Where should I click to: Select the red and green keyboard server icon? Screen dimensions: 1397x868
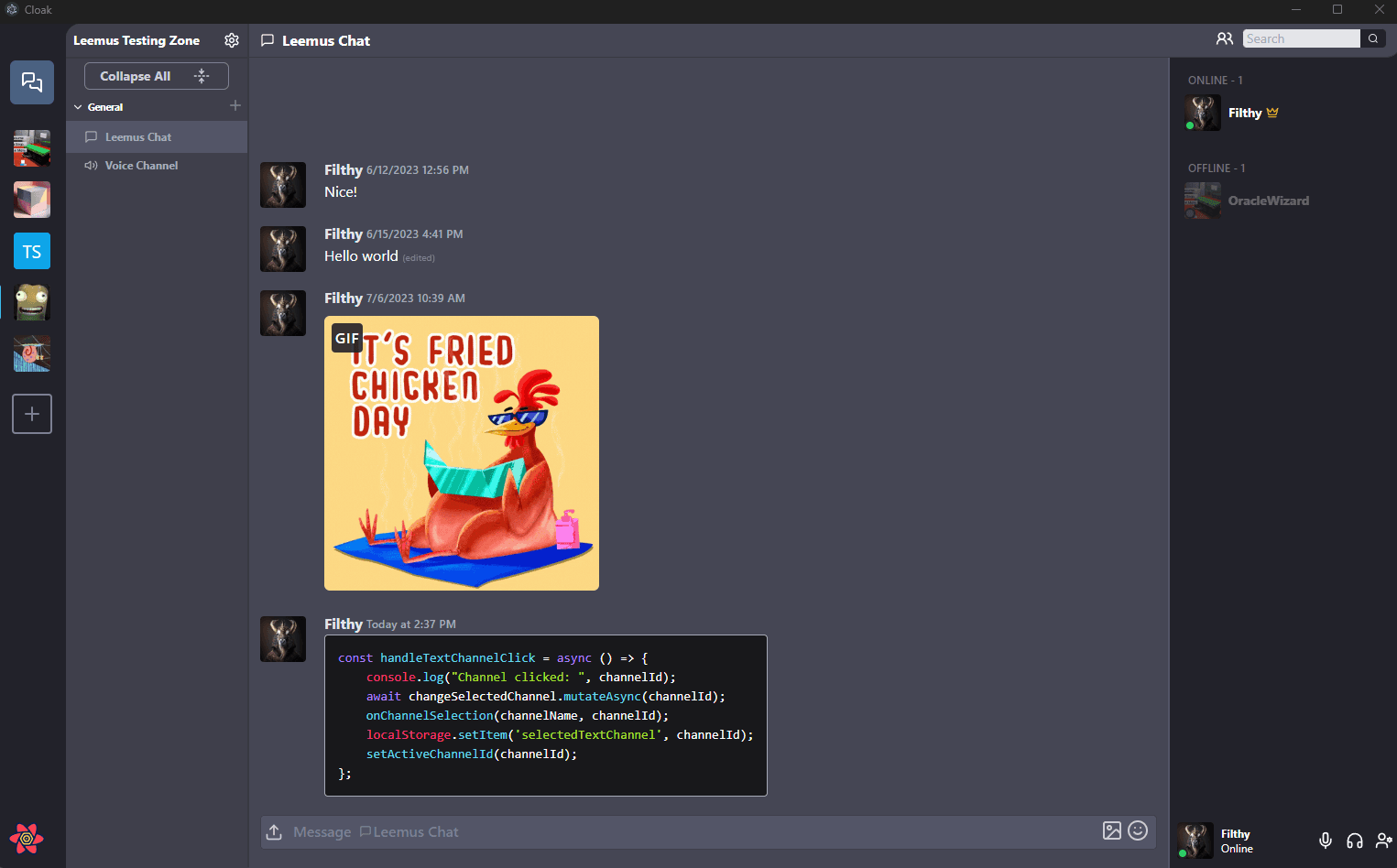[32, 148]
